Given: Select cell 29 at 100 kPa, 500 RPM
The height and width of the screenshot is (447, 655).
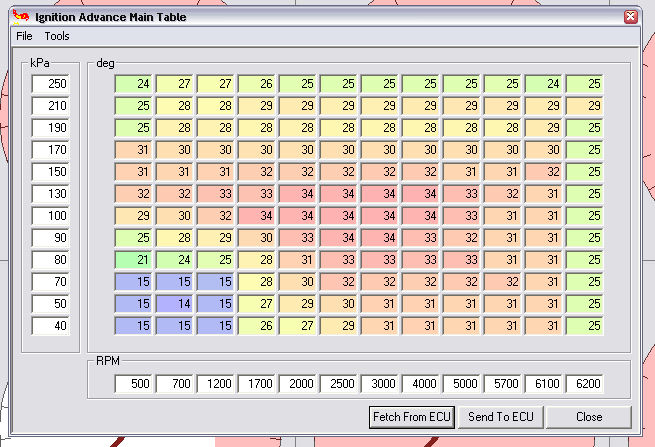Looking at the screenshot, I should [x=133, y=216].
